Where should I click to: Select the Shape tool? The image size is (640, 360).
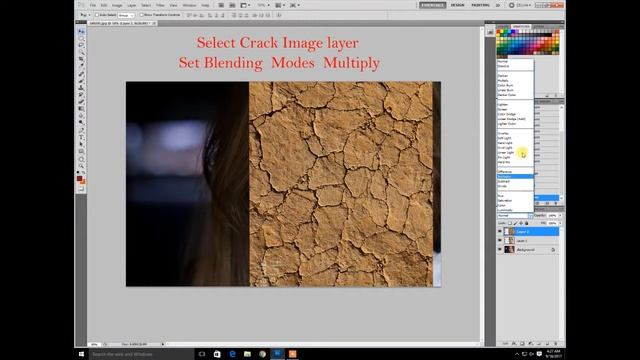point(81,151)
